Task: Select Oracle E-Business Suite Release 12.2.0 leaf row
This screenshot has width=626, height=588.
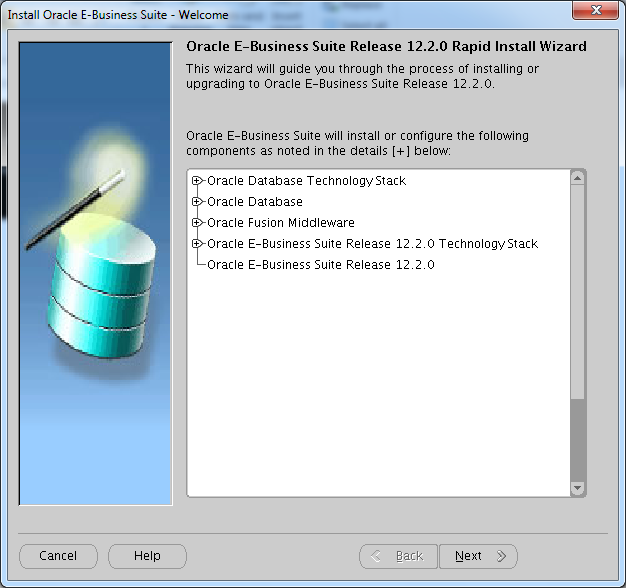Action: [x=321, y=265]
